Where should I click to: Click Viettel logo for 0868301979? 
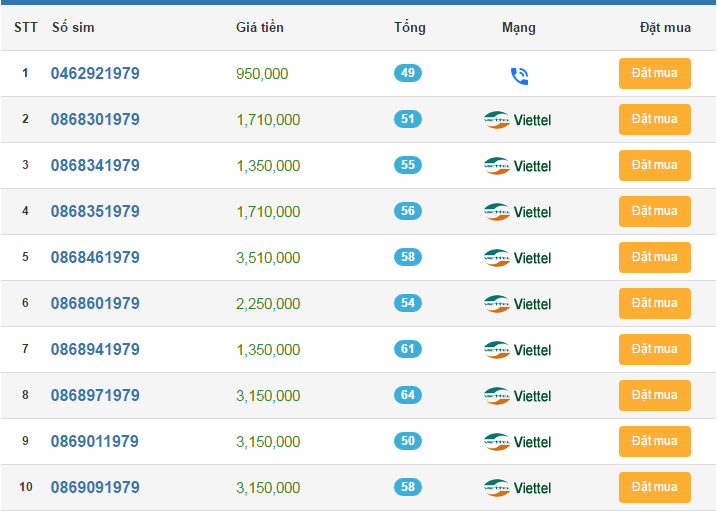[517, 120]
